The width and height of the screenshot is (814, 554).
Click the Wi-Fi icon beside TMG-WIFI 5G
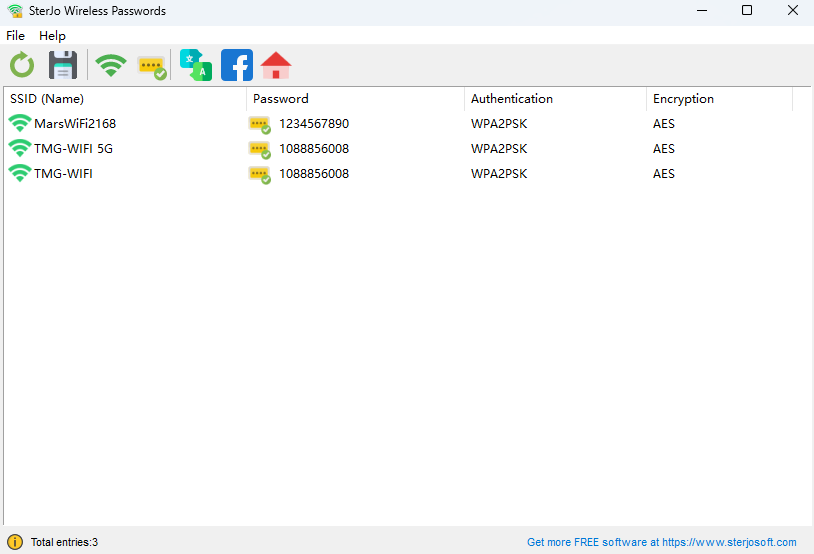[20, 148]
